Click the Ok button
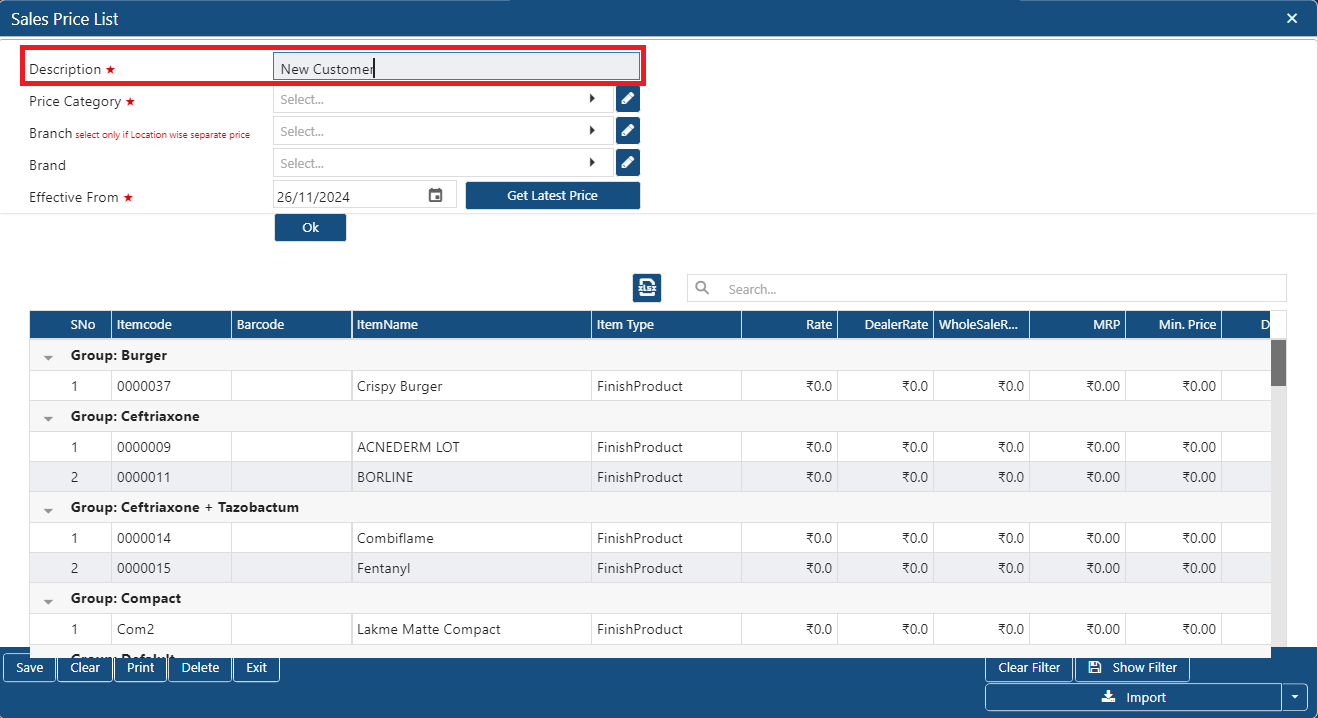Image resolution: width=1318 pixels, height=718 pixels. [310, 227]
